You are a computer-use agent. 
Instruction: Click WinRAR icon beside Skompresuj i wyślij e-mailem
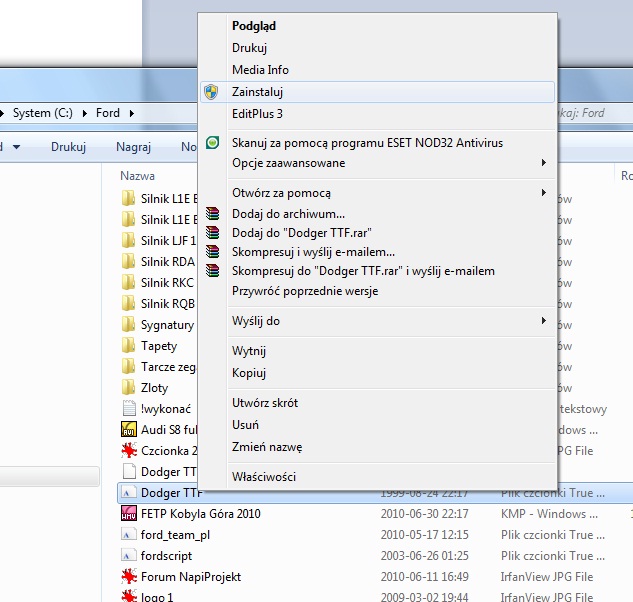pos(211,252)
